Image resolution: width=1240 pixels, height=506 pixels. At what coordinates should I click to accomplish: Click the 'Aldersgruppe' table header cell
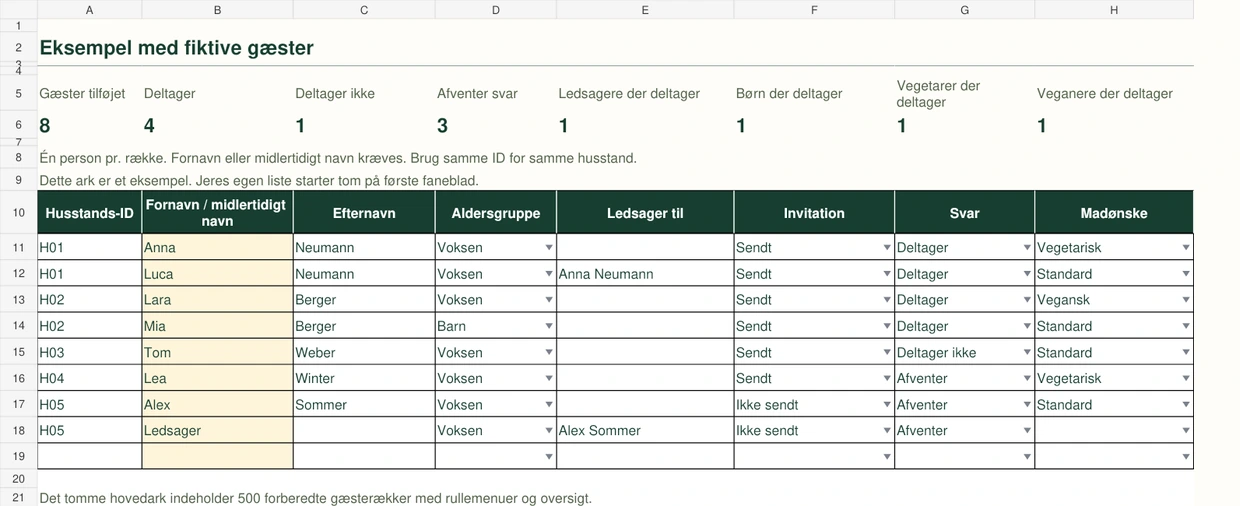[x=496, y=213]
